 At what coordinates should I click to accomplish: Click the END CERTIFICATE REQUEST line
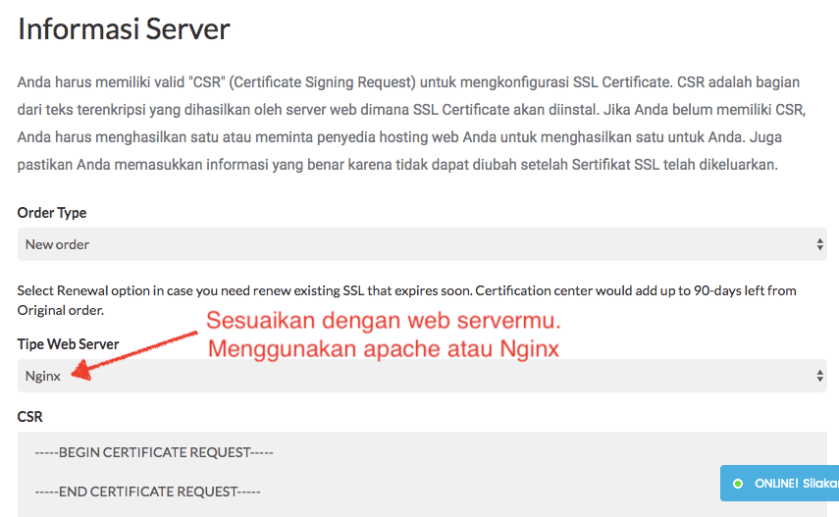pyautogui.click(x=148, y=492)
